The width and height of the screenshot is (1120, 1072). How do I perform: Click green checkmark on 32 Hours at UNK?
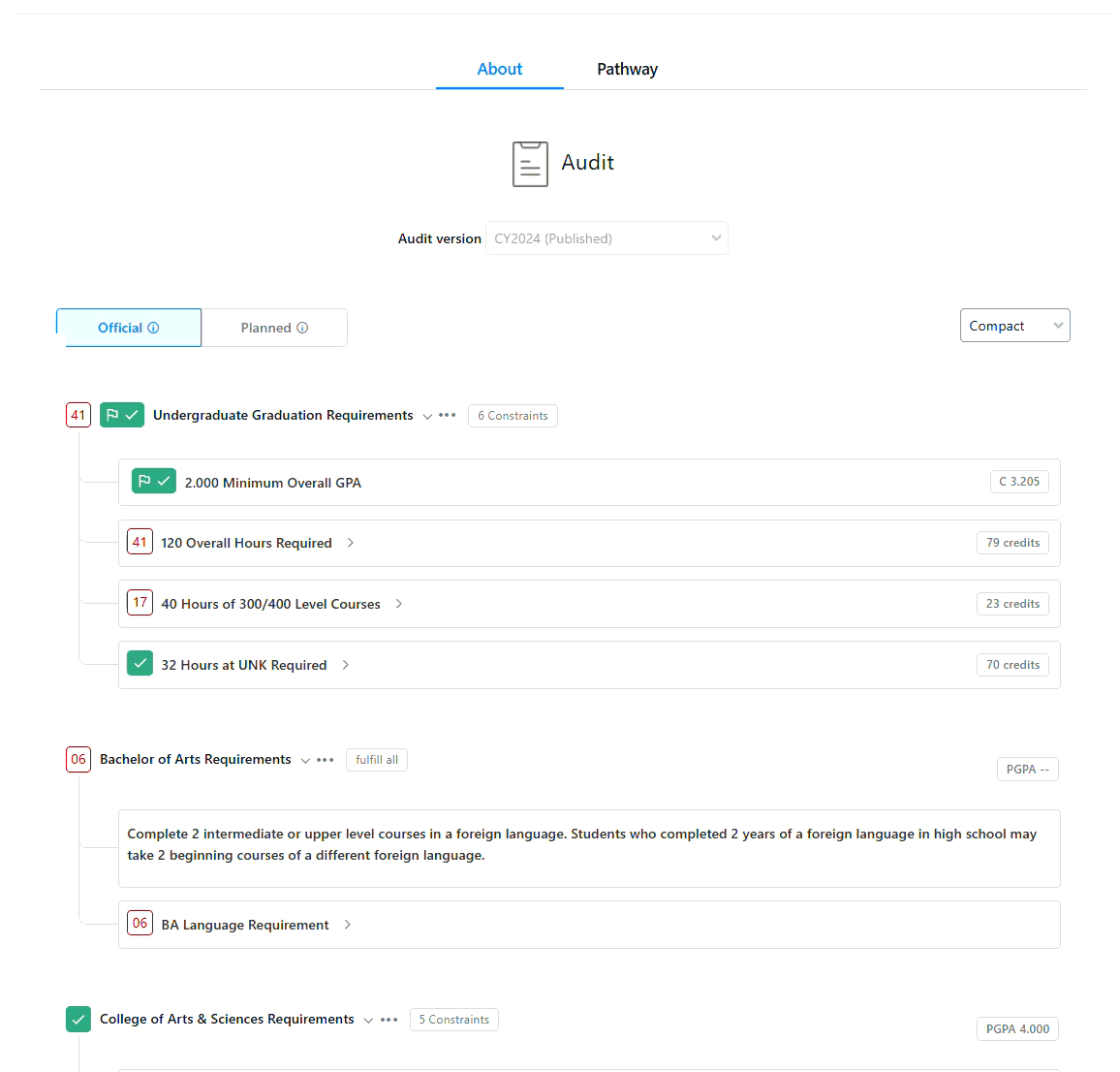tap(140, 664)
